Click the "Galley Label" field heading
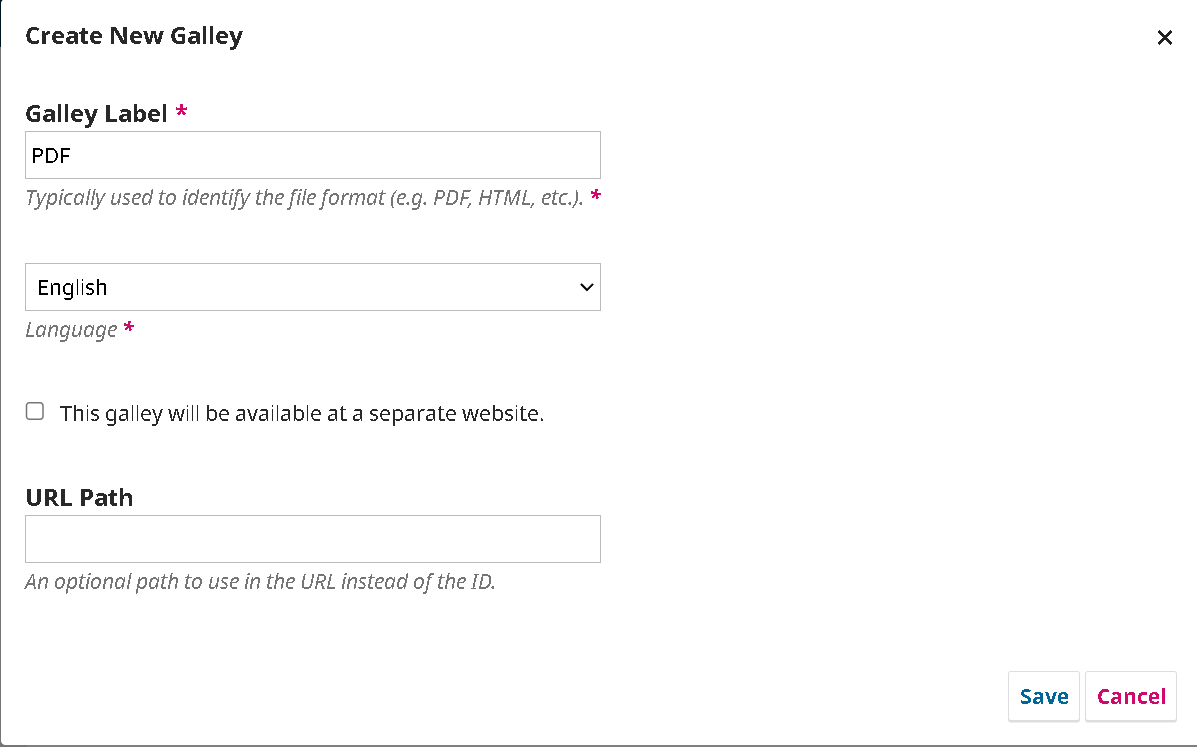The image size is (1197, 747). [96, 114]
